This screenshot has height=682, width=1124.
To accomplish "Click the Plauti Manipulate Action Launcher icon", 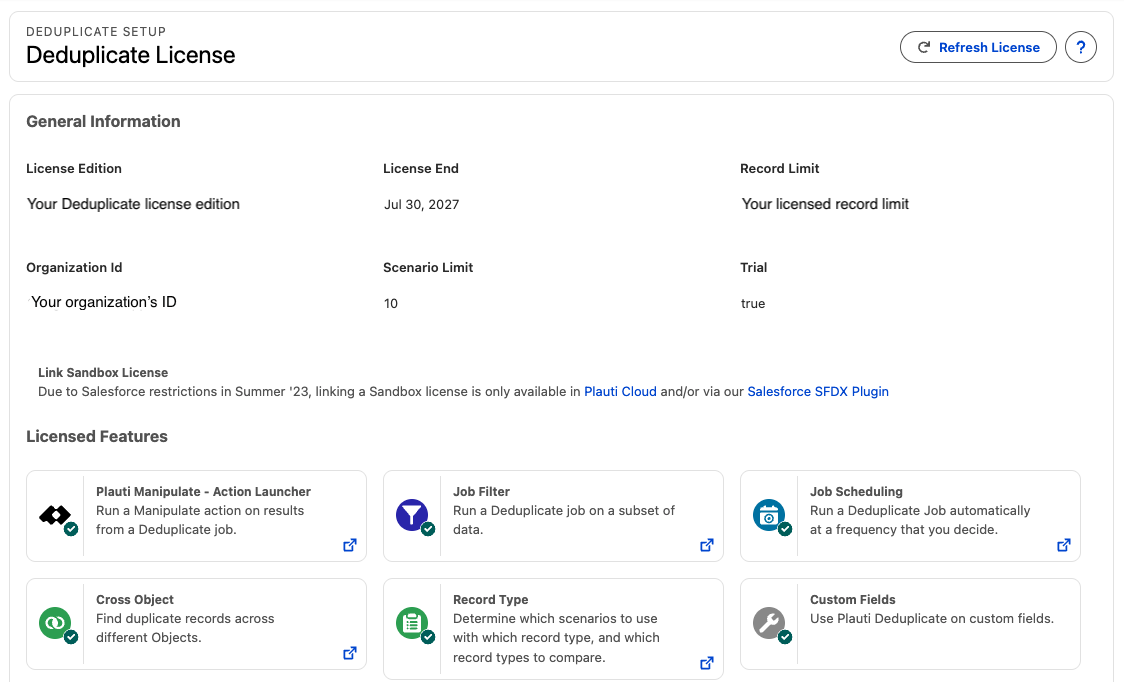I will pos(55,515).
